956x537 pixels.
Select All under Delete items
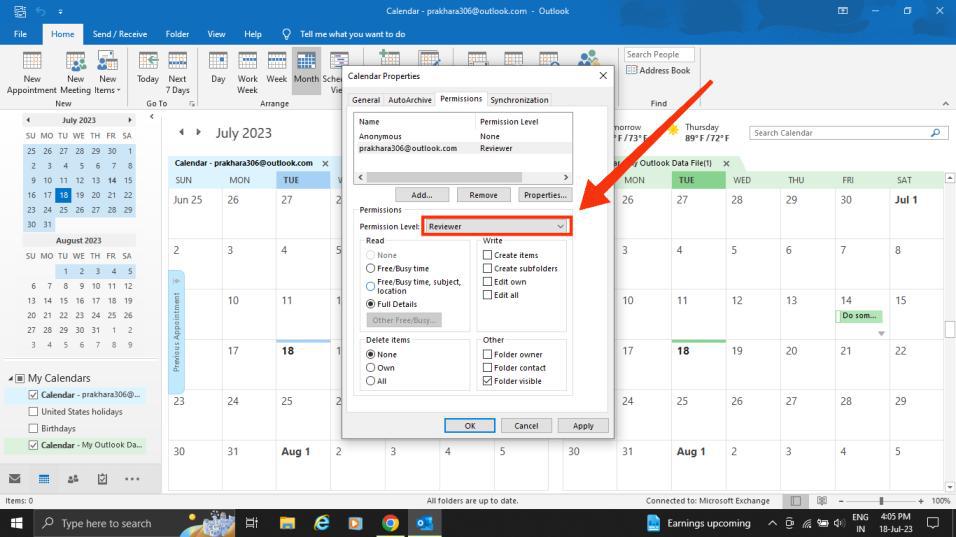coord(370,381)
